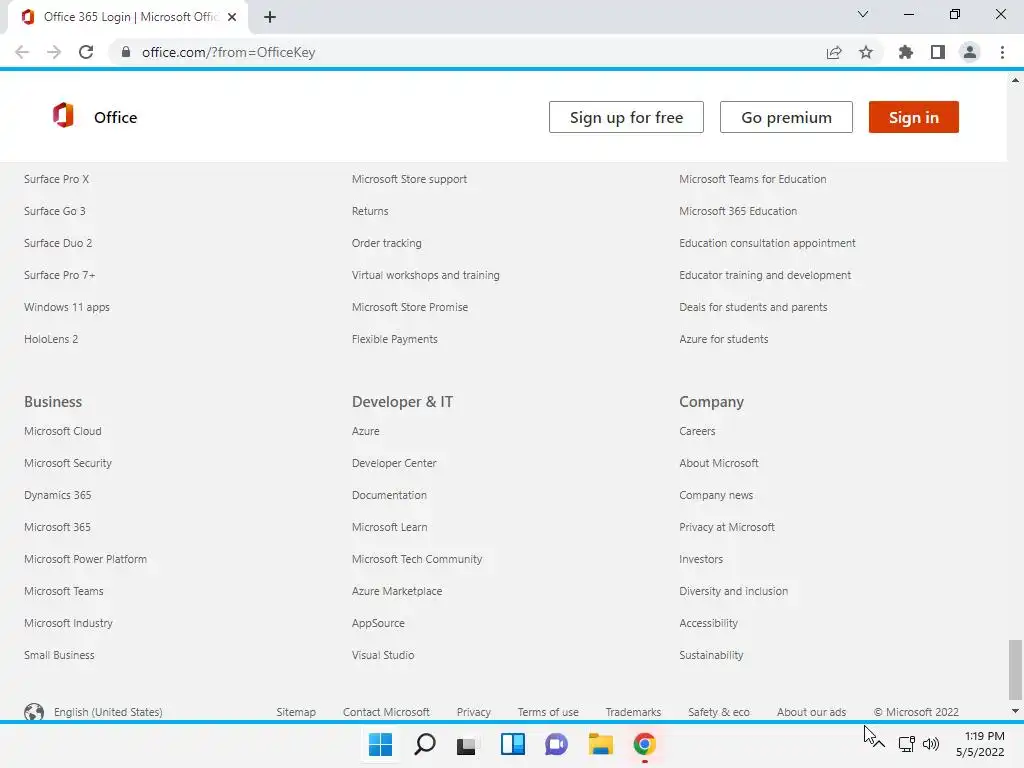Open the share page icon
The height and width of the screenshot is (768, 1024).
834,52
